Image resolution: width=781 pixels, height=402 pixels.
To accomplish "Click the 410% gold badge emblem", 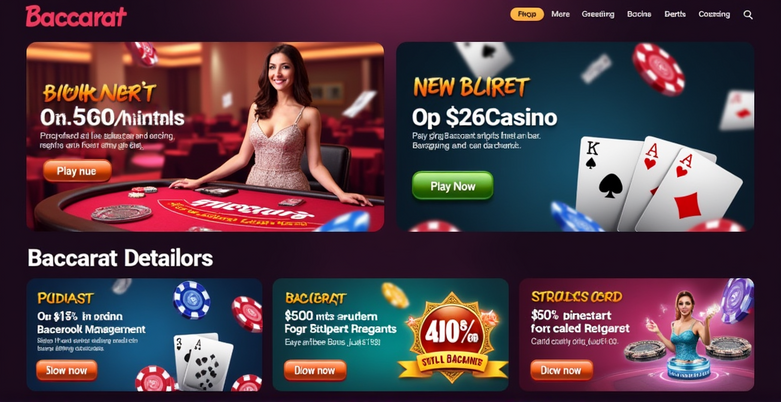I will (x=451, y=337).
